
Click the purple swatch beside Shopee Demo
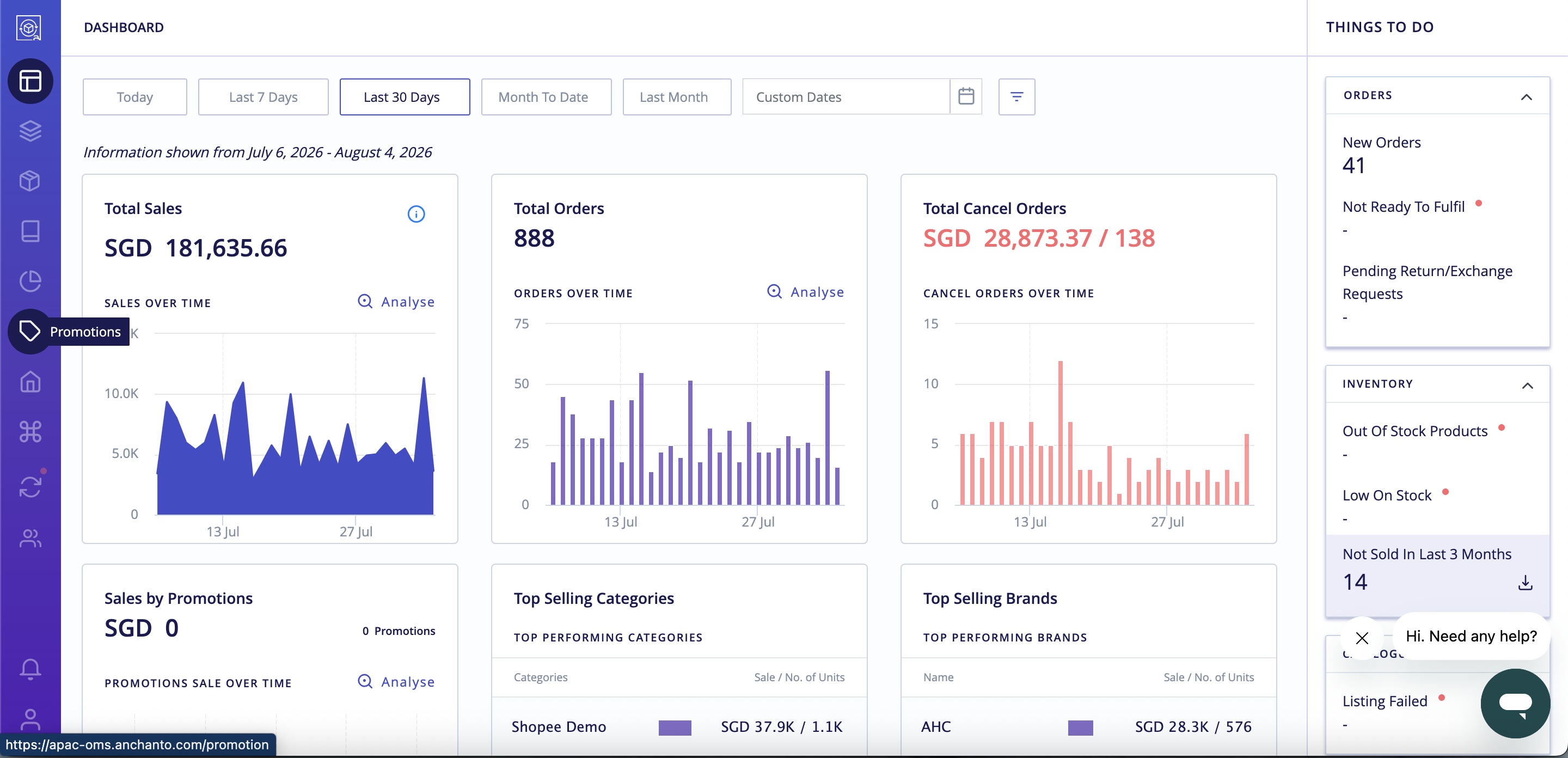pos(675,728)
